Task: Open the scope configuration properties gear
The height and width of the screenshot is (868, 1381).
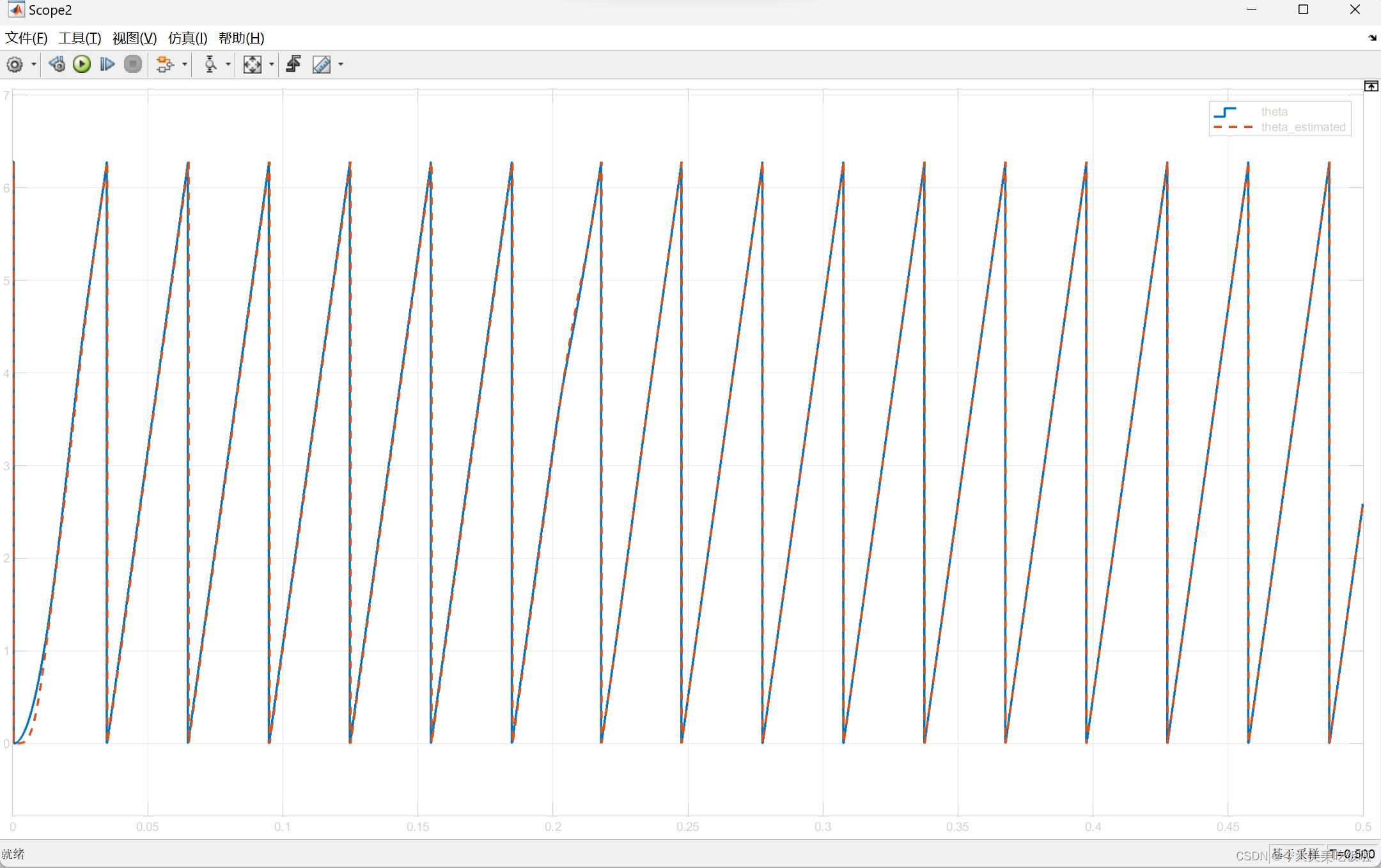Action: 15,64
